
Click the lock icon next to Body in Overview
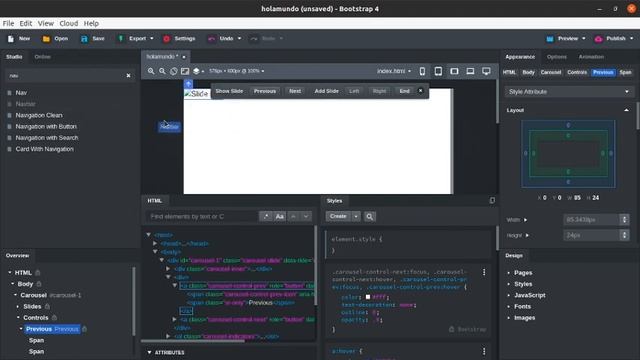pyautogui.click(x=39, y=284)
